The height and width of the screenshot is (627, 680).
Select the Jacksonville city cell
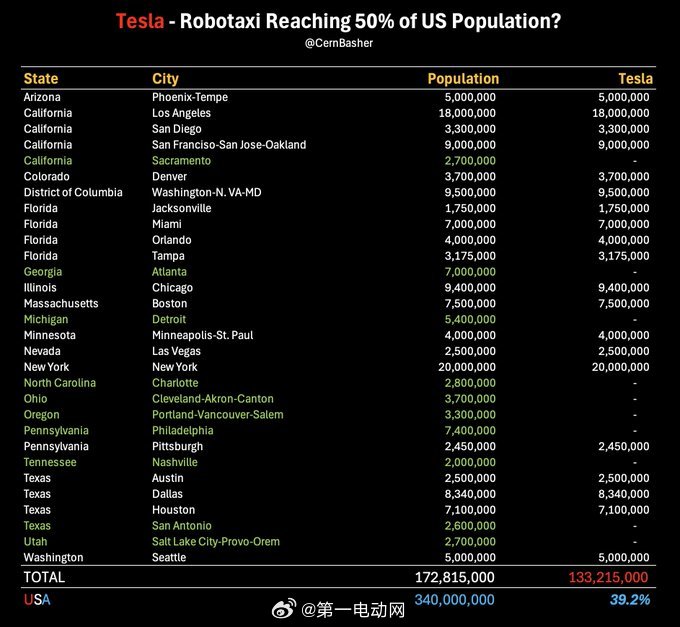pyautogui.click(x=182, y=209)
